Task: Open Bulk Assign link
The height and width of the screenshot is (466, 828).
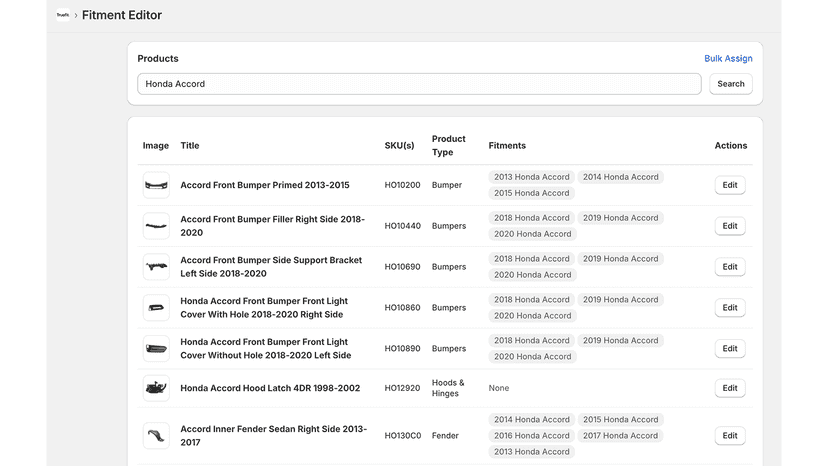Action: (728, 59)
